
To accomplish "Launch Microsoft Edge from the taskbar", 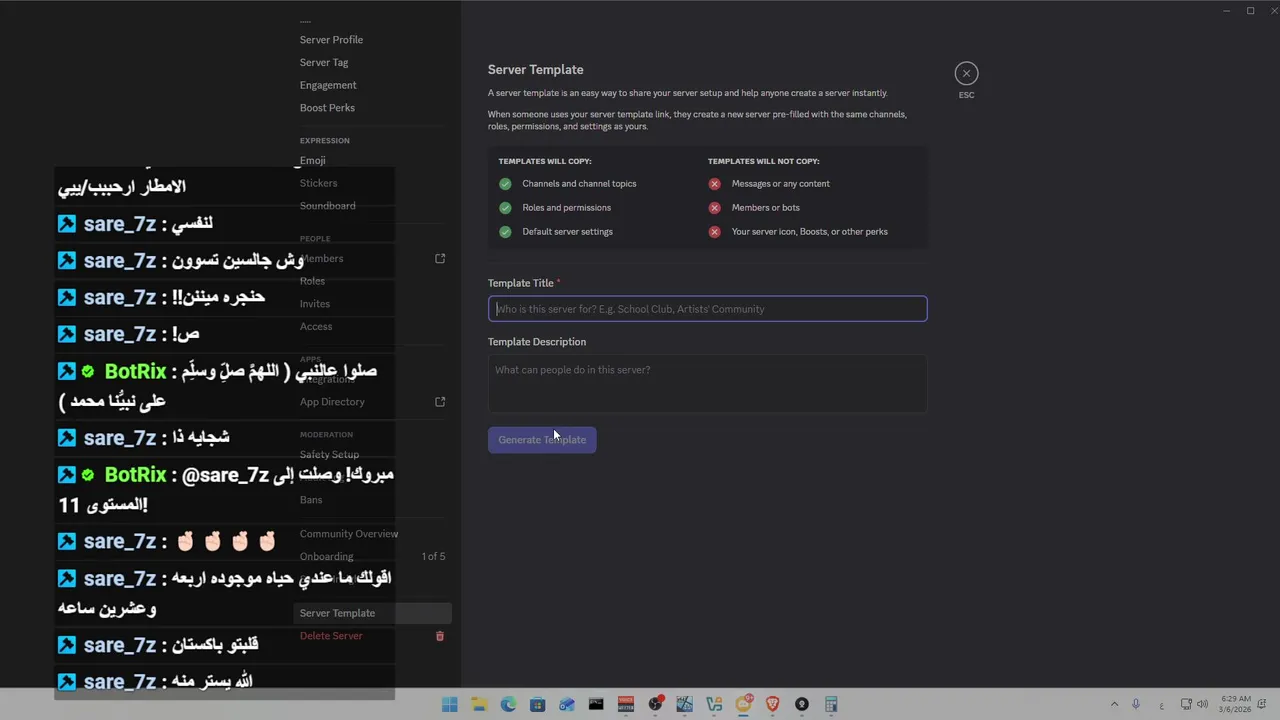I will tap(508, 705).
